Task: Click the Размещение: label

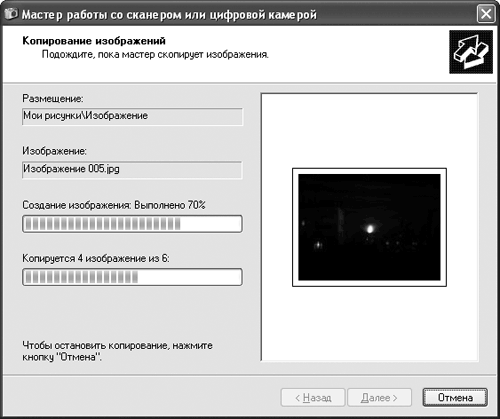Action: tap(53, 98)
